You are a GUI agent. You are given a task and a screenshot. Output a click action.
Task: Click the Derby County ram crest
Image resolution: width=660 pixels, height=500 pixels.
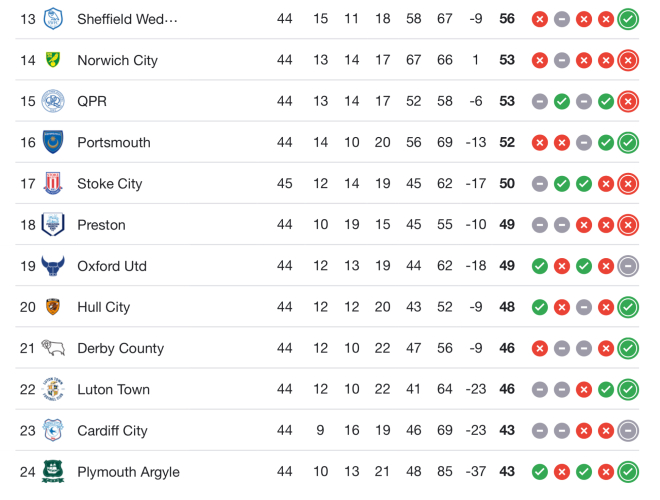point(53,348)
